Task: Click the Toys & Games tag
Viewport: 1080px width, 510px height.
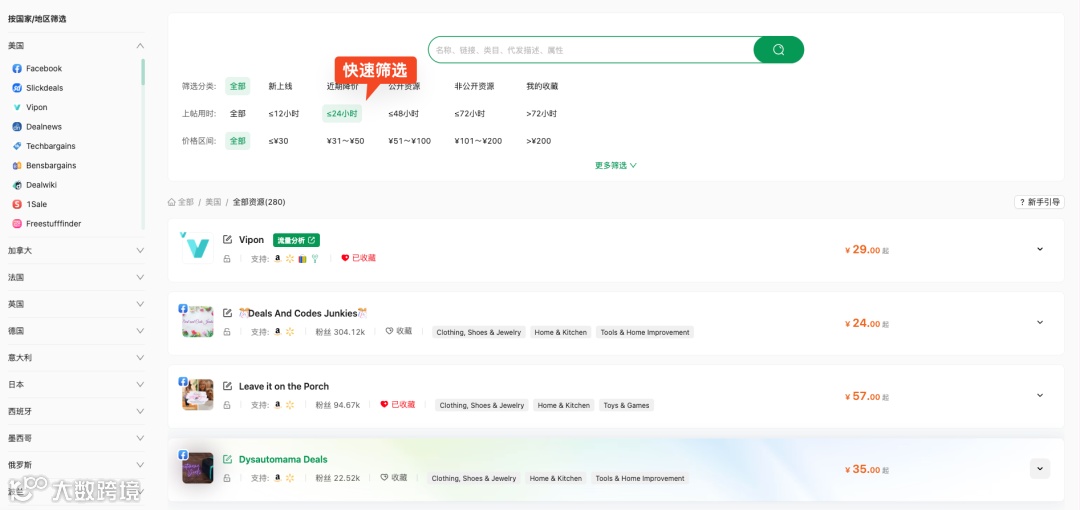Action: point(626,405)
